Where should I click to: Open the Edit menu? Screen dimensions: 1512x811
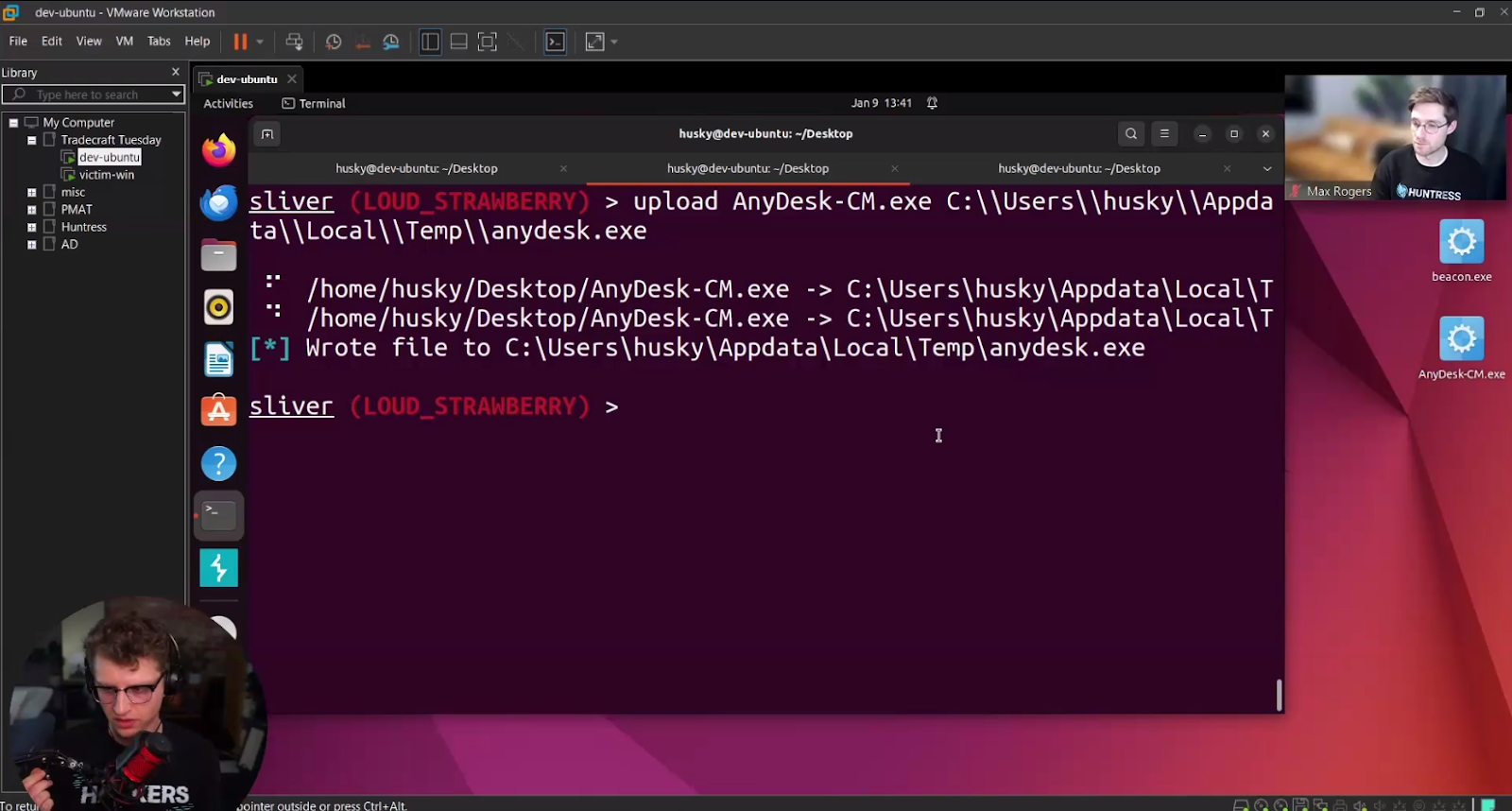pyautogui.click(x=52, y=42)
